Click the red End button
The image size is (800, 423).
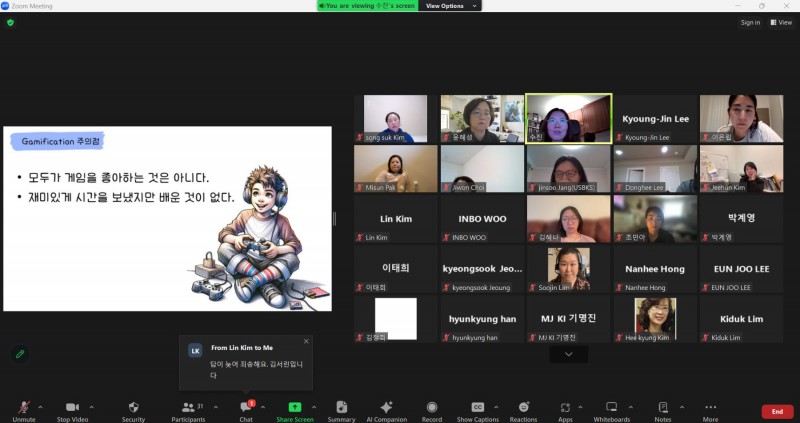(x=777, y=411)
